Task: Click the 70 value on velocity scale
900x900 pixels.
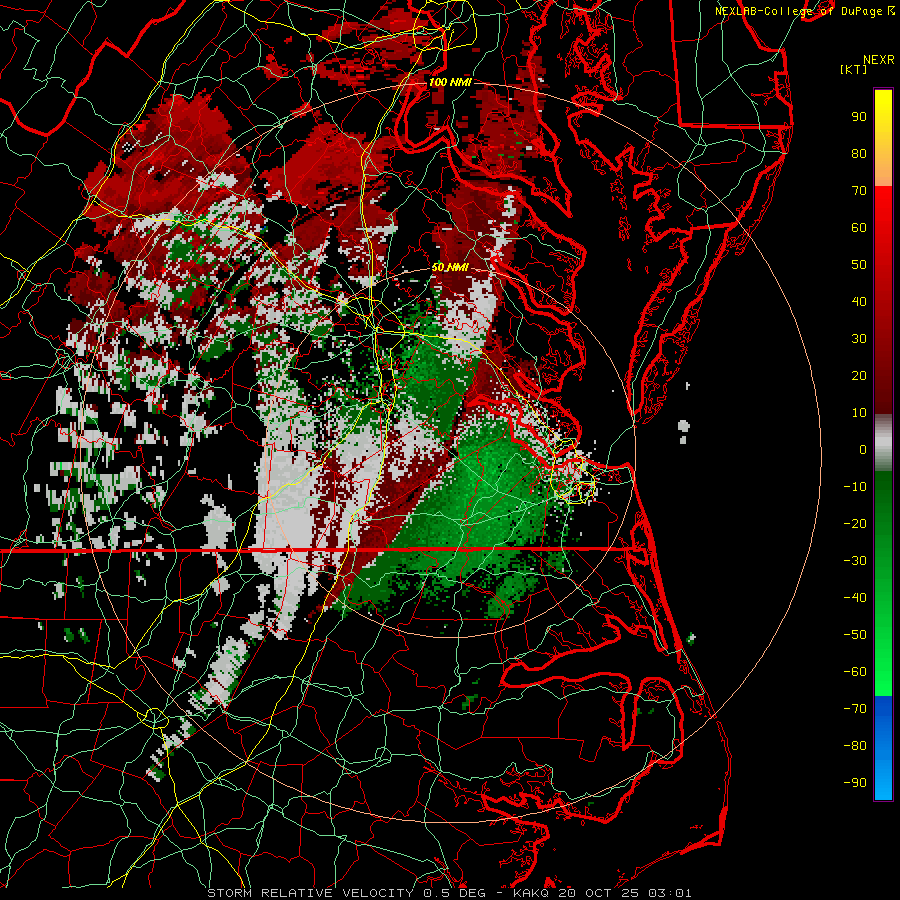Action: 859,191
